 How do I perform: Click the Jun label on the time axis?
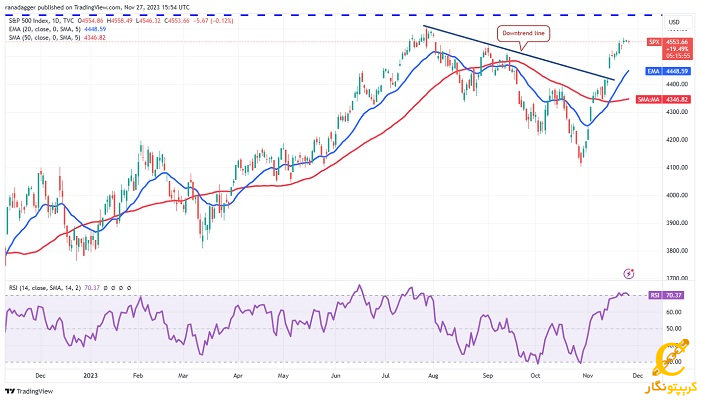(336, 376)
